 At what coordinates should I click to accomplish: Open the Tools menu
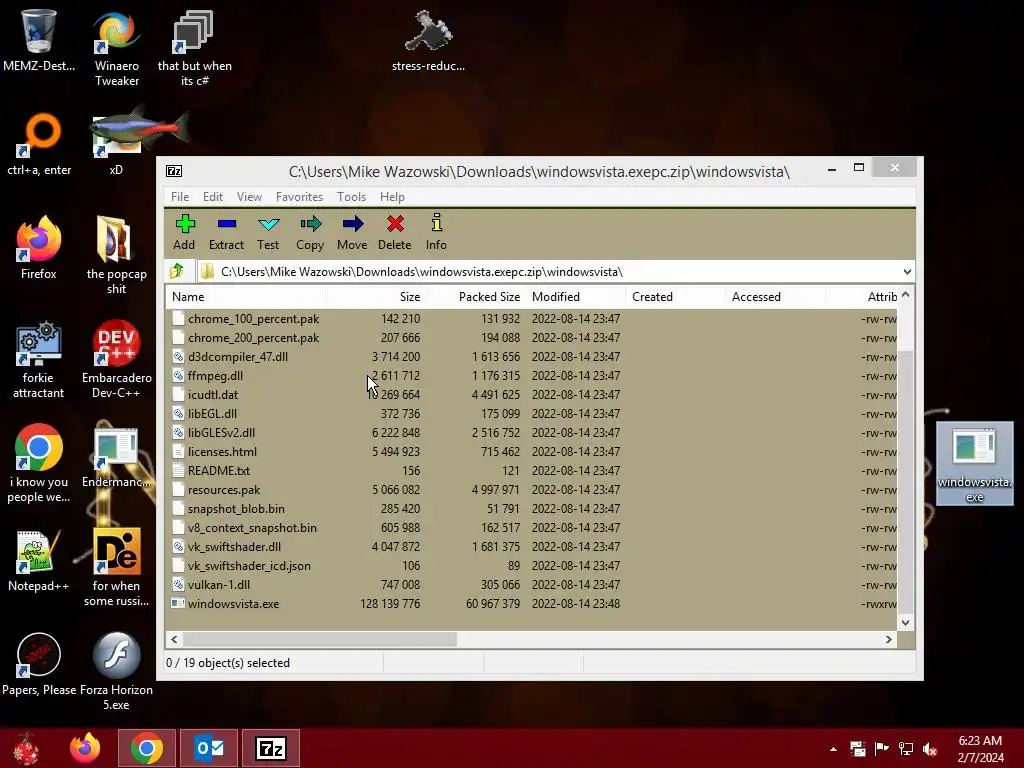click(351, 197)
